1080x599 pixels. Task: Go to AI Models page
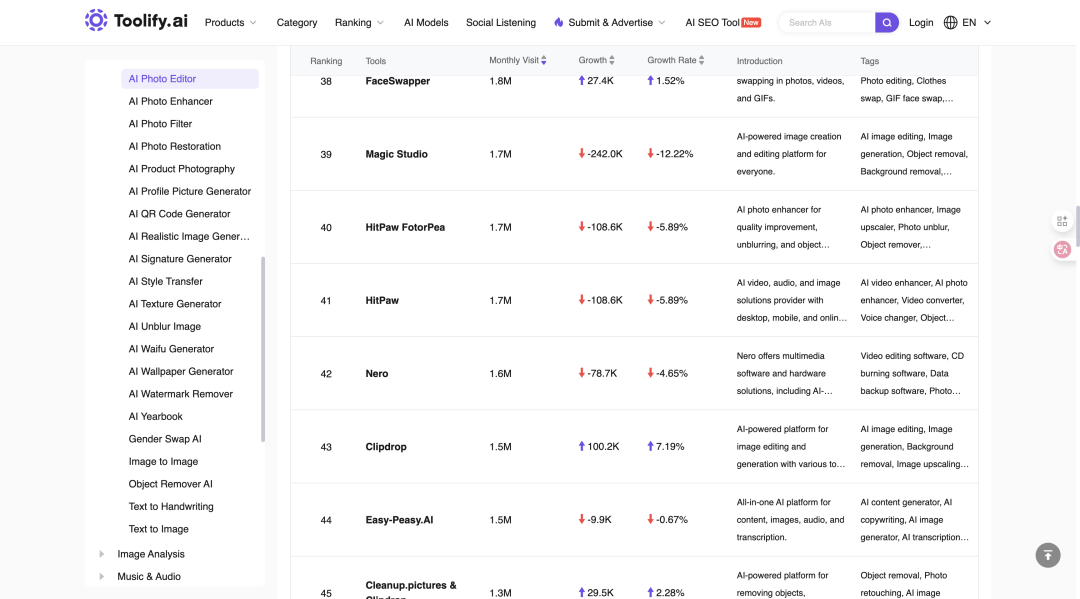[x=426, y=23]
